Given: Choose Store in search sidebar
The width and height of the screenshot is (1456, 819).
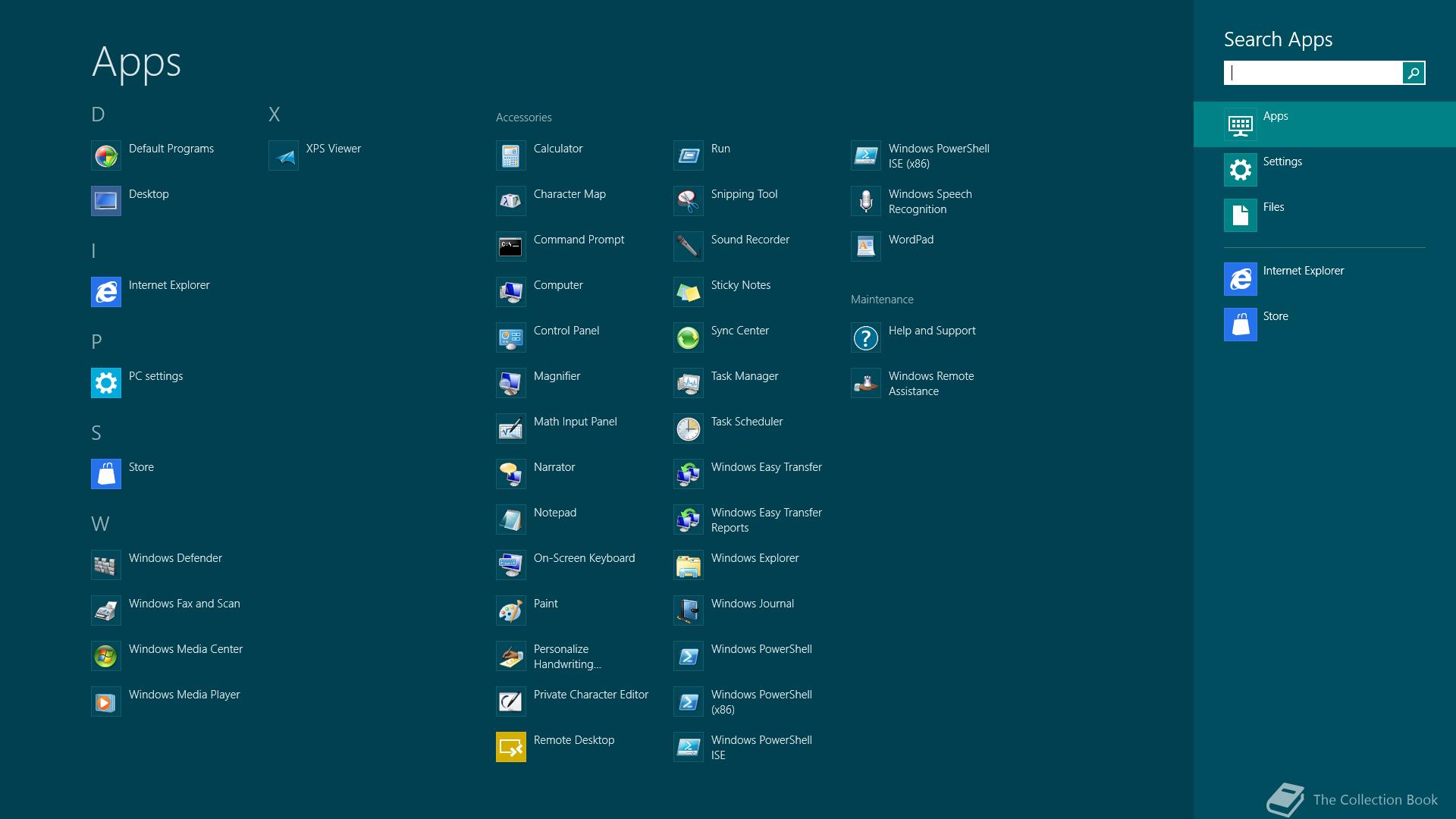Looking at the screenshot, I should [1324, 325].
